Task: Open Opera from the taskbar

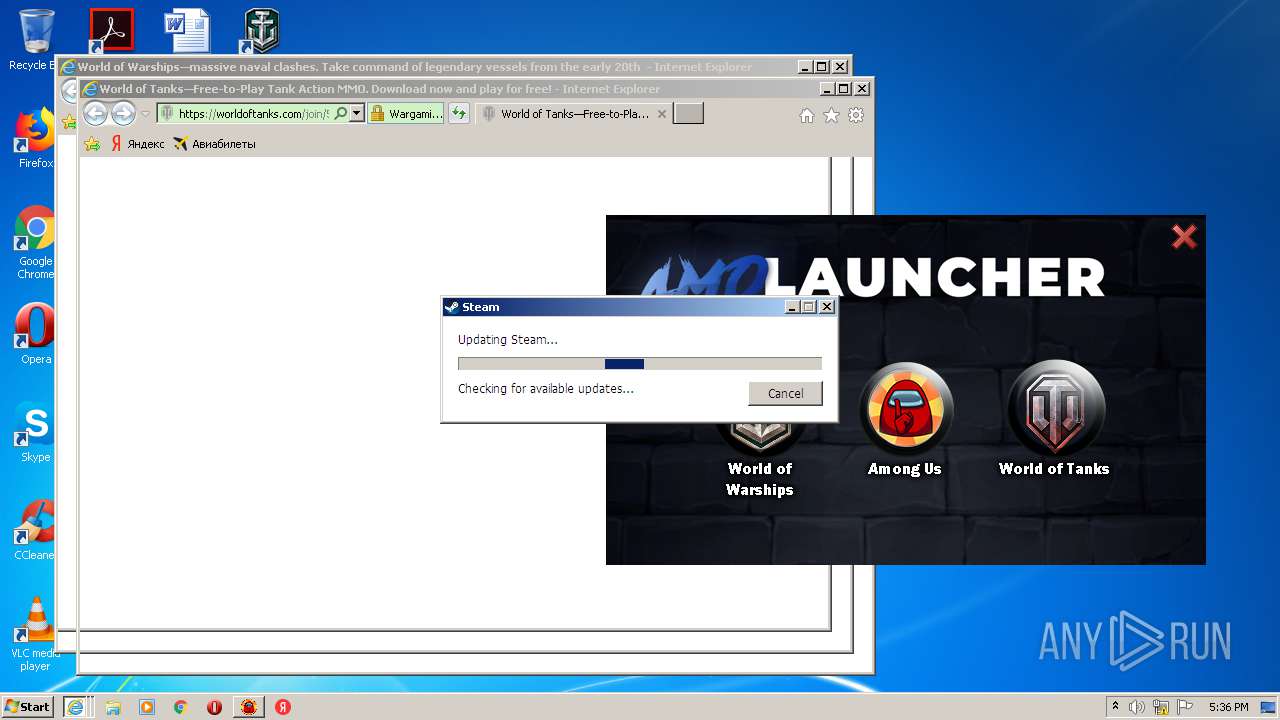Action: (x=214, y=706)
